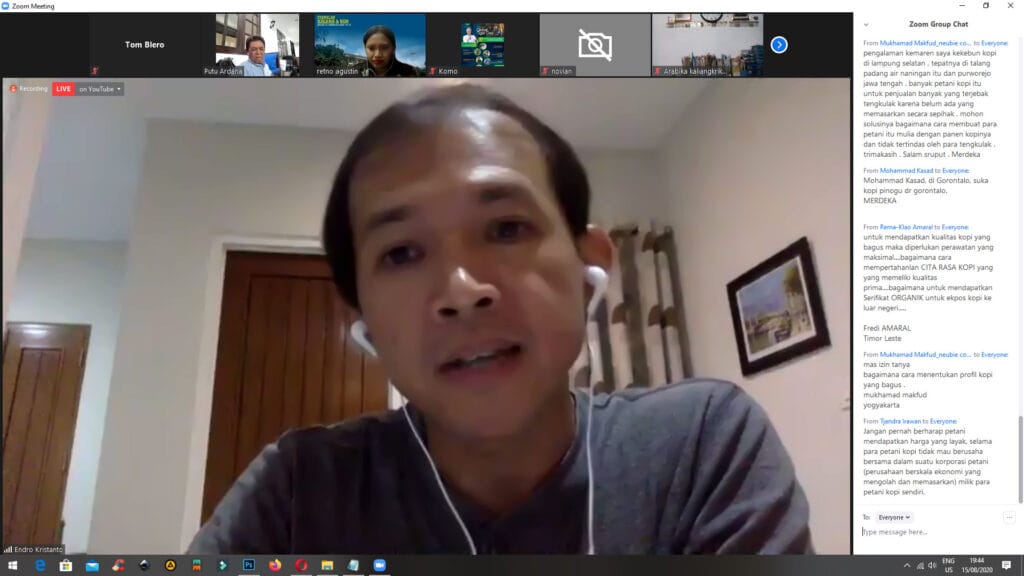
Task: Click novian's muted microphone icon
Action: point(545,71)
